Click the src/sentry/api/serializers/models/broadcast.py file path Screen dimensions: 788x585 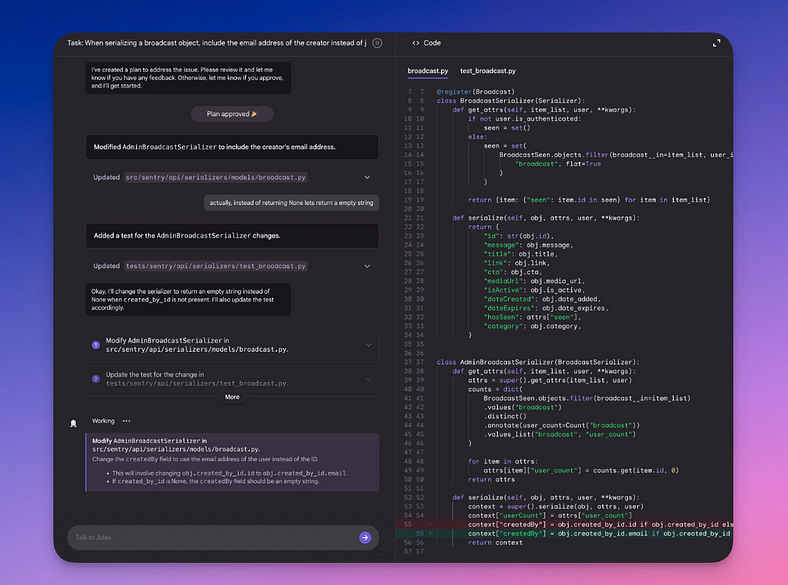tap(216, 177)
